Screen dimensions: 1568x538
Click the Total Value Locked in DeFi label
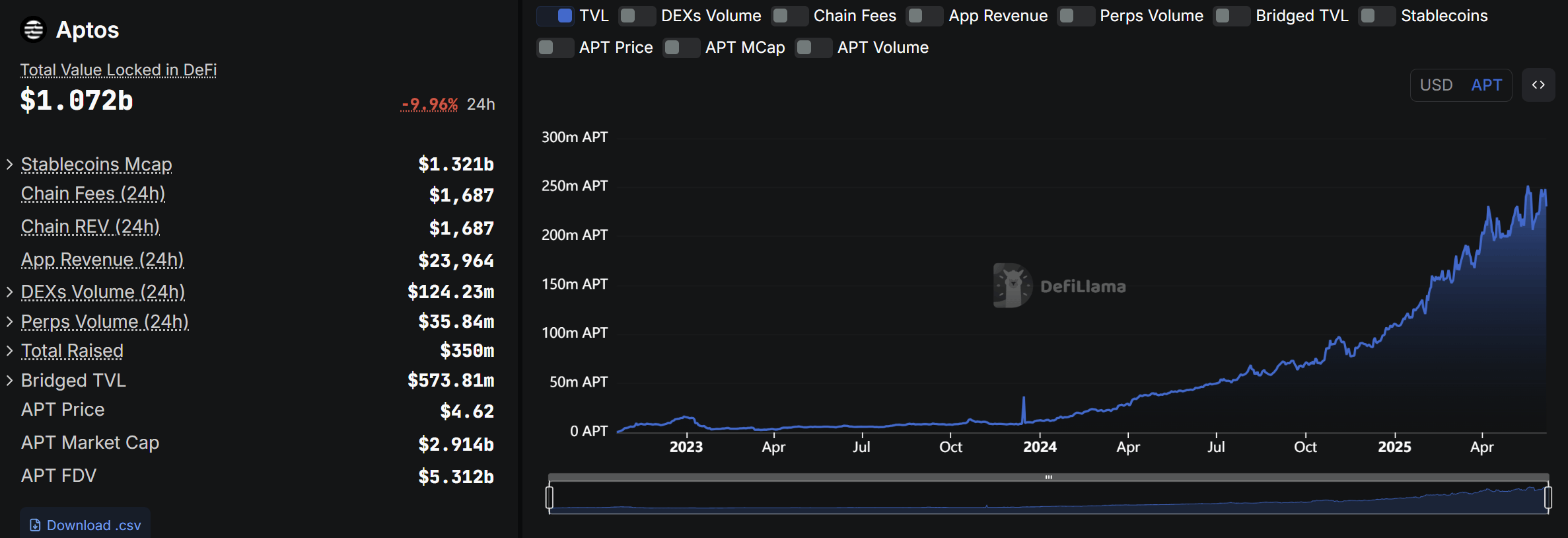point(118,70)
